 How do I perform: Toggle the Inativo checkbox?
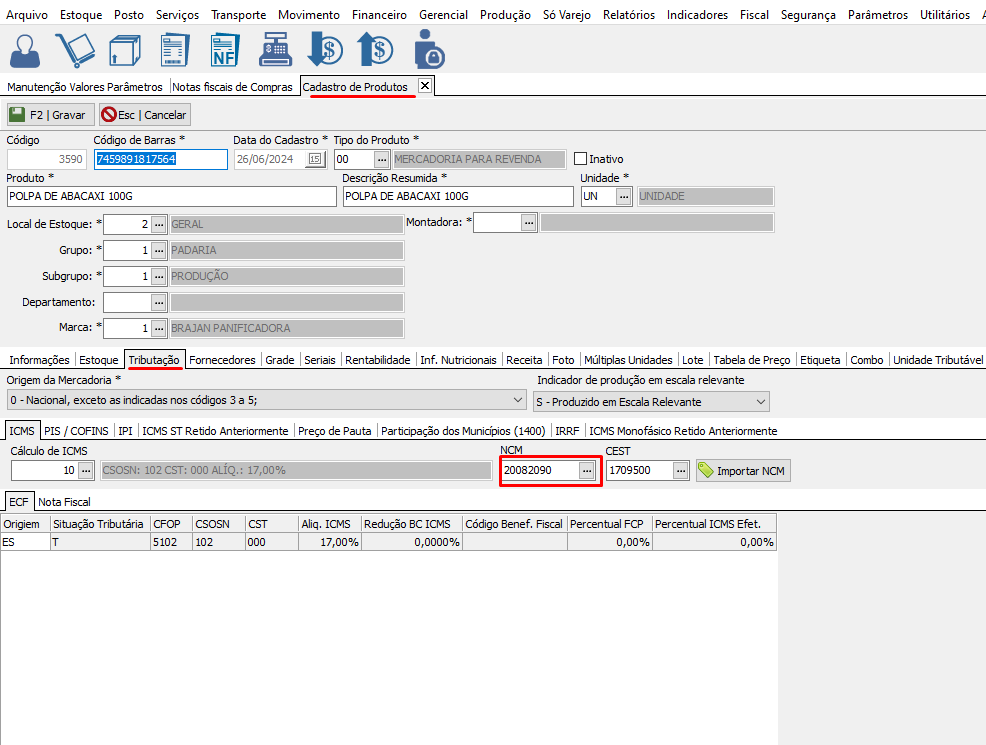[x=580, y=159]
